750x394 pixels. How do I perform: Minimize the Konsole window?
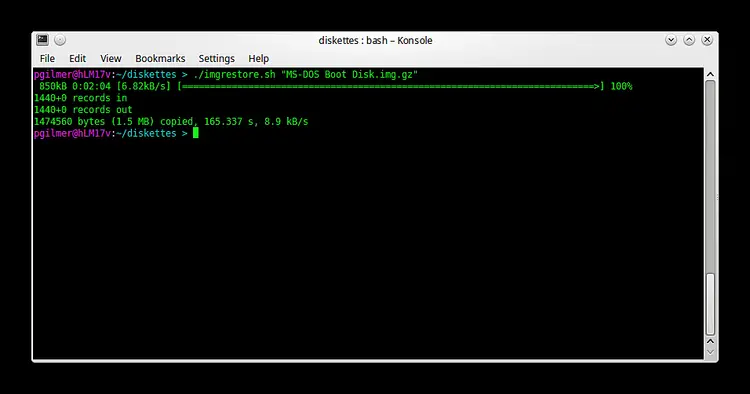pos(671,40)
